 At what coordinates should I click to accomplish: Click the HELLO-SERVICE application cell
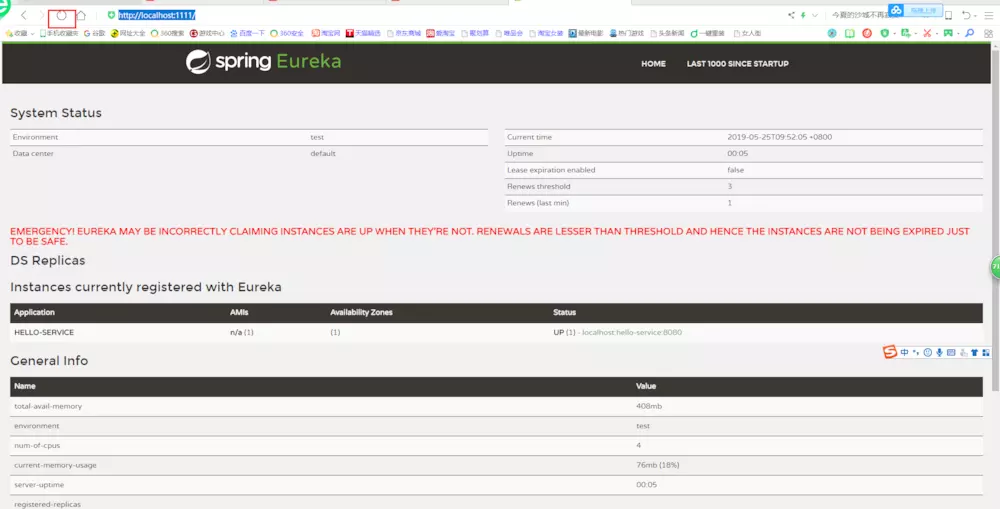[44, 332]
